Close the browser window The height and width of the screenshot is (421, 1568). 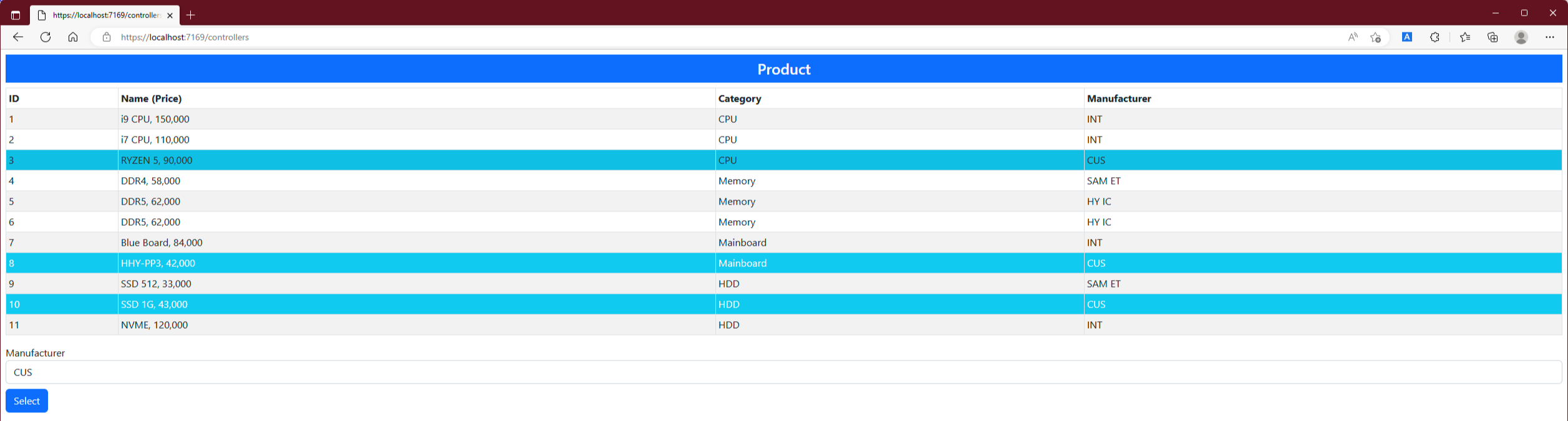point(1553,13)
